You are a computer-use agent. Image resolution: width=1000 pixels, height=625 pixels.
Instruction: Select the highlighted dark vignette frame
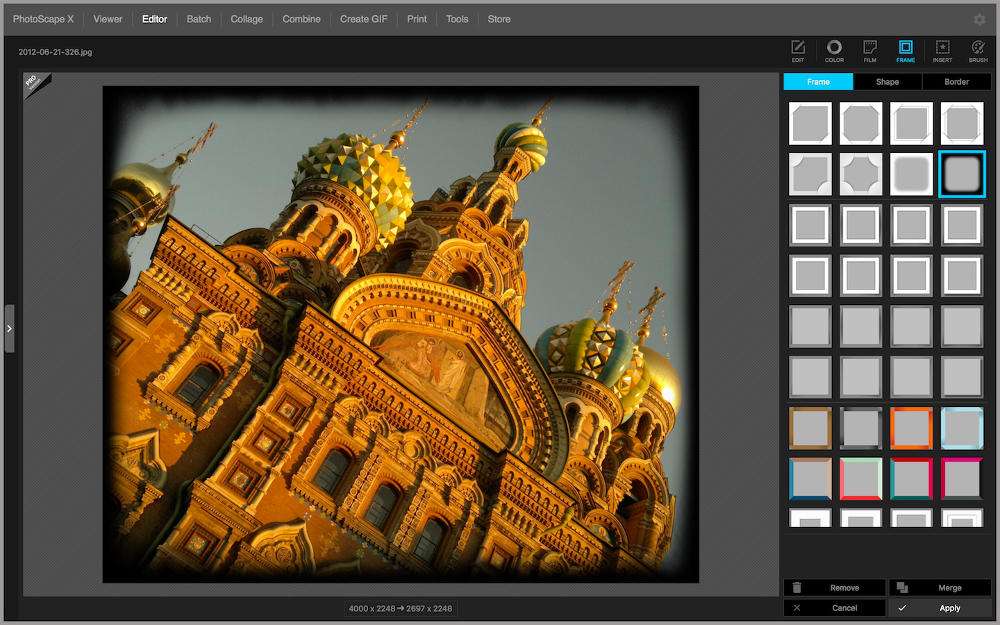tap(962, 174)
